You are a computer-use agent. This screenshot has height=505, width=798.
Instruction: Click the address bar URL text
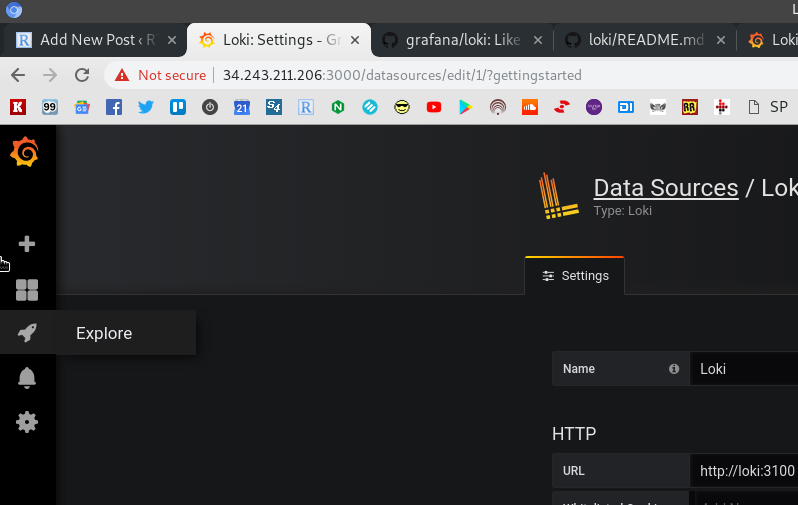pos(402,75)
